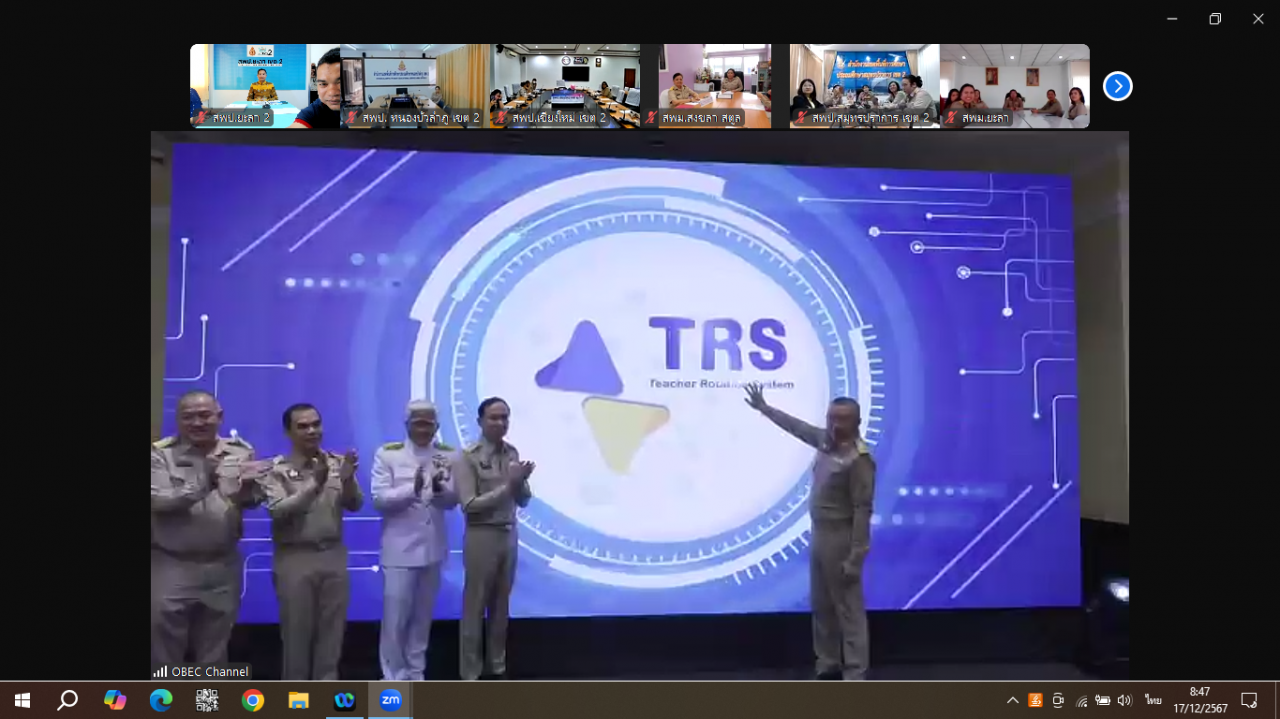Close the Zoom meeting window
The width and height of the screenshot is (1280, 719).
[x=1258, y=18]
